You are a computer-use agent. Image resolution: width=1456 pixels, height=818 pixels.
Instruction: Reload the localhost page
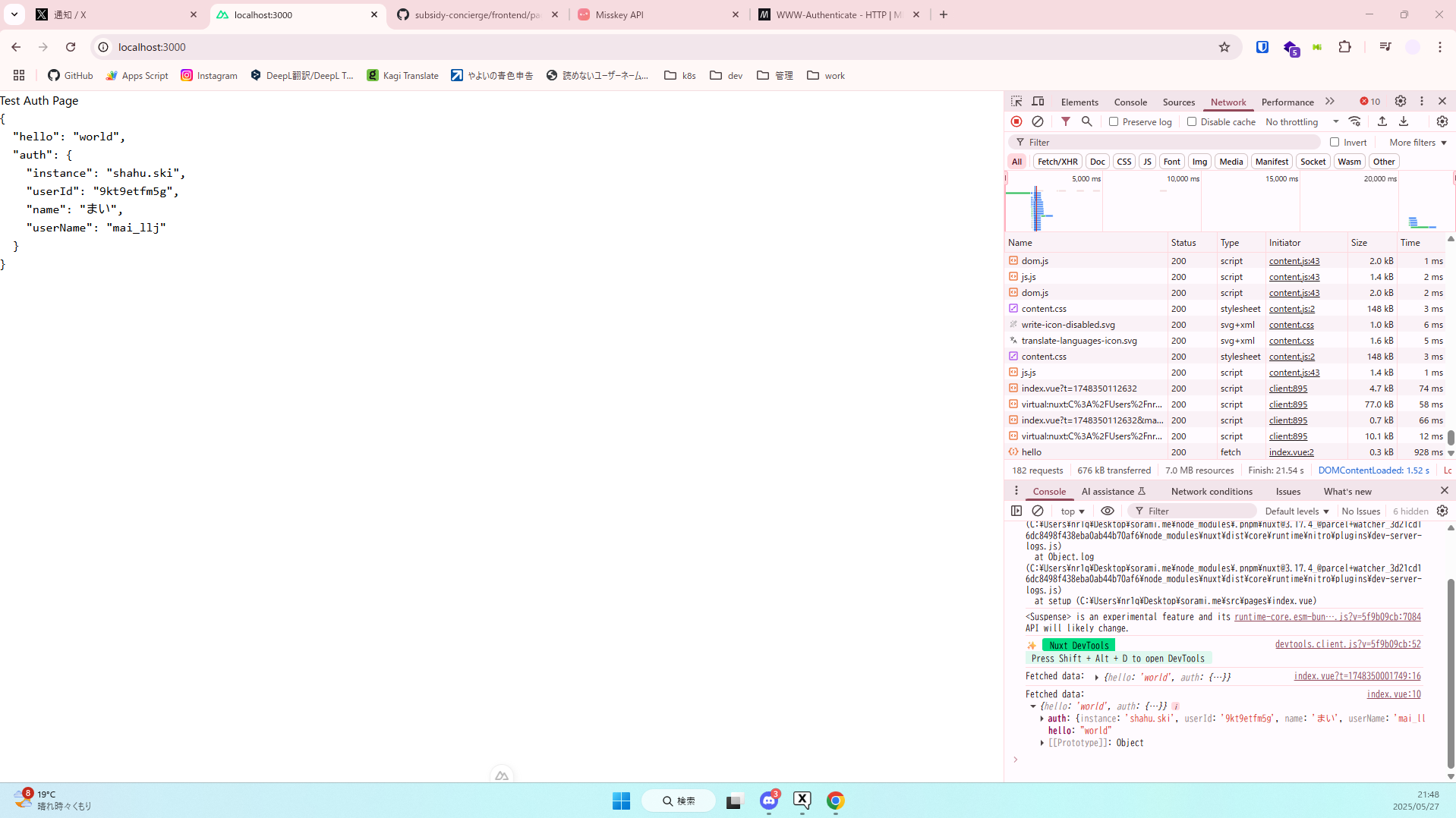(x=71, y=47)
